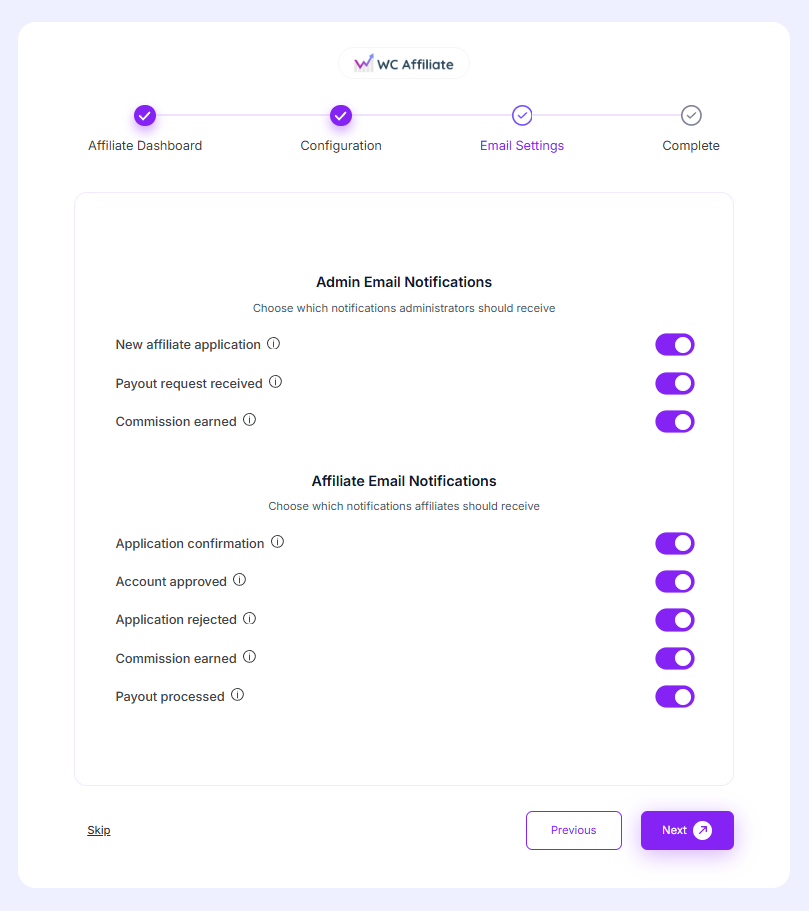Click info icon beside Application confirmation
809x911 pixels.
[277, 542]
